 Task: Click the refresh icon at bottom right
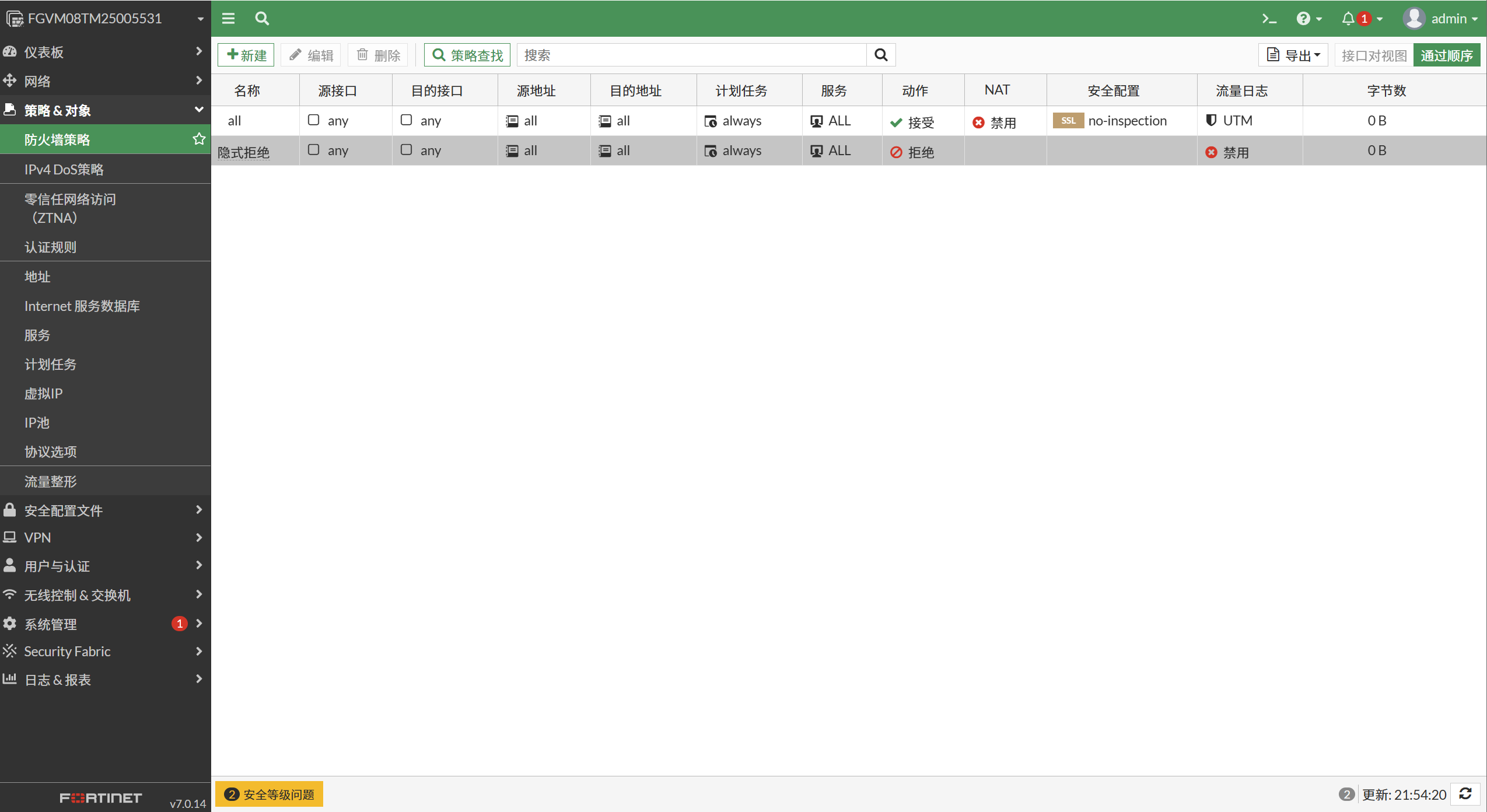point(1465,794)
